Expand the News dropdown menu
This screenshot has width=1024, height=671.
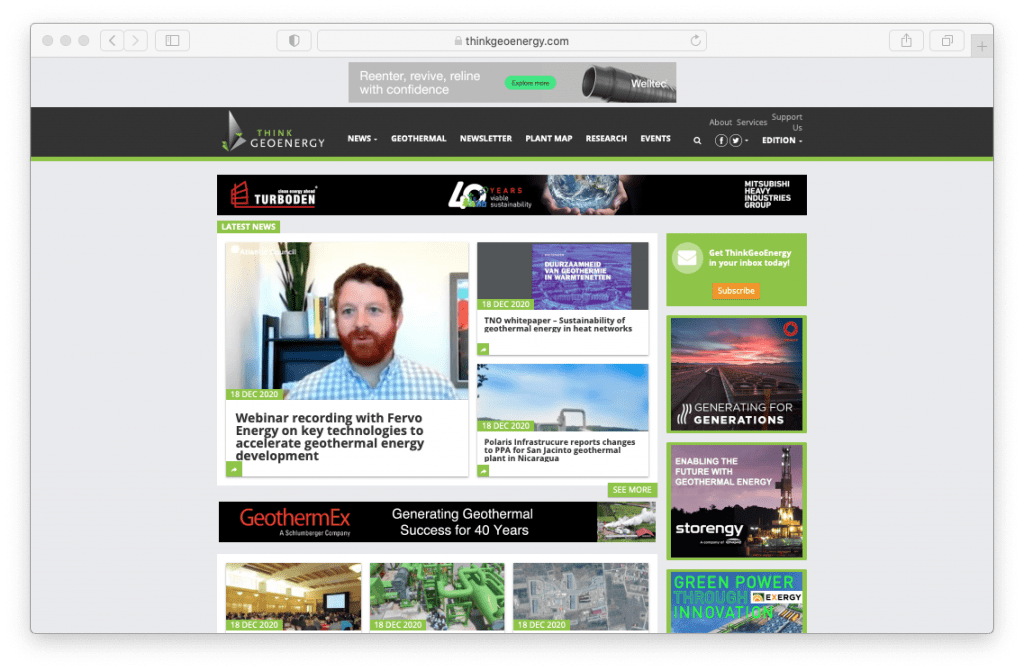[x=362, y=139]
